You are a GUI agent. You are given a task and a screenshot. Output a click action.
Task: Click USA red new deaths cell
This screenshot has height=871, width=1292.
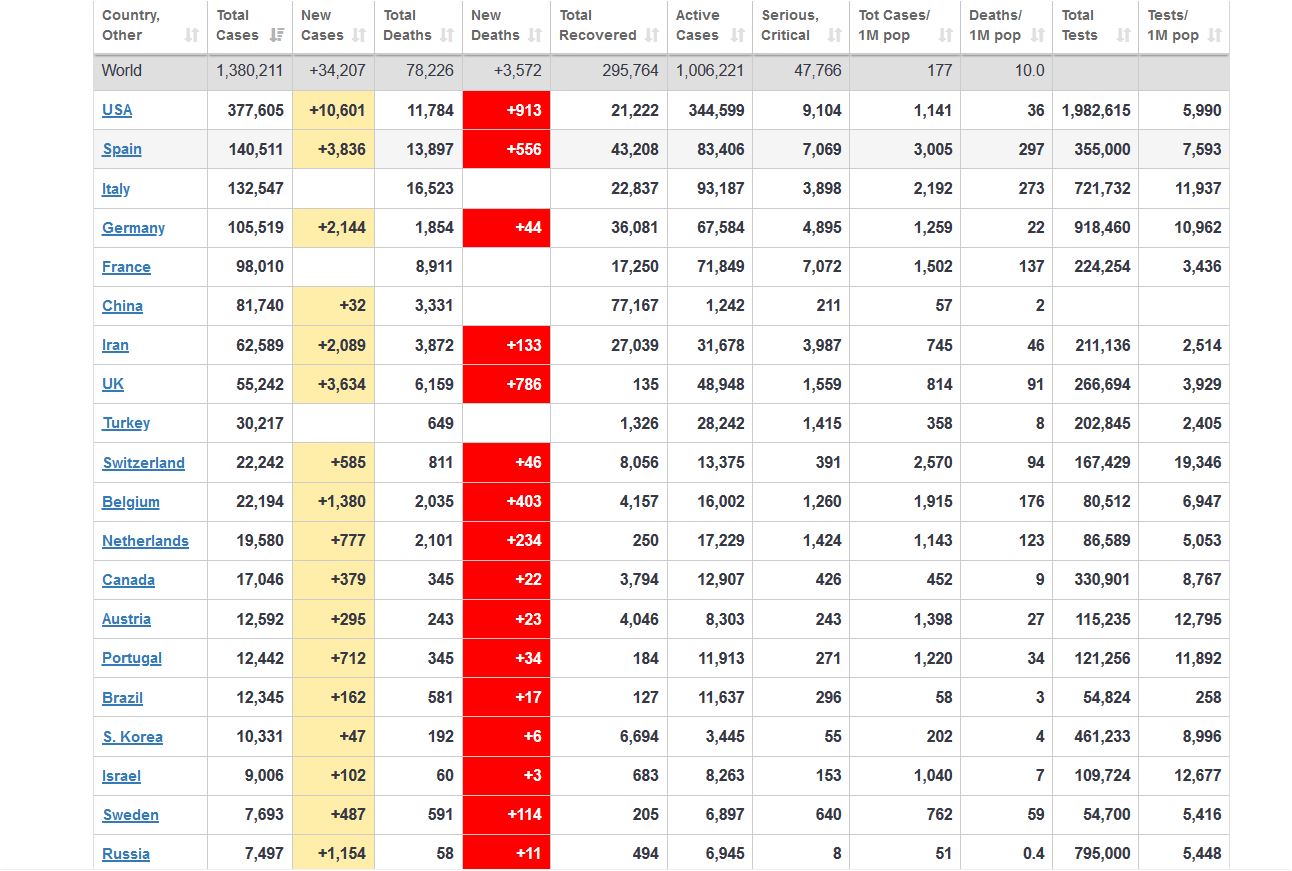(506, 110)
